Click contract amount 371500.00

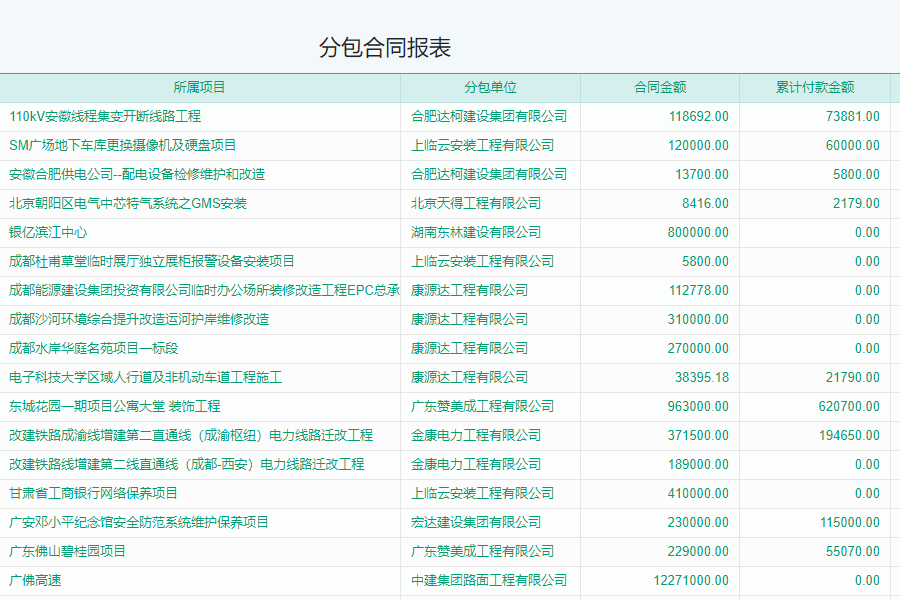pos(698,435)
